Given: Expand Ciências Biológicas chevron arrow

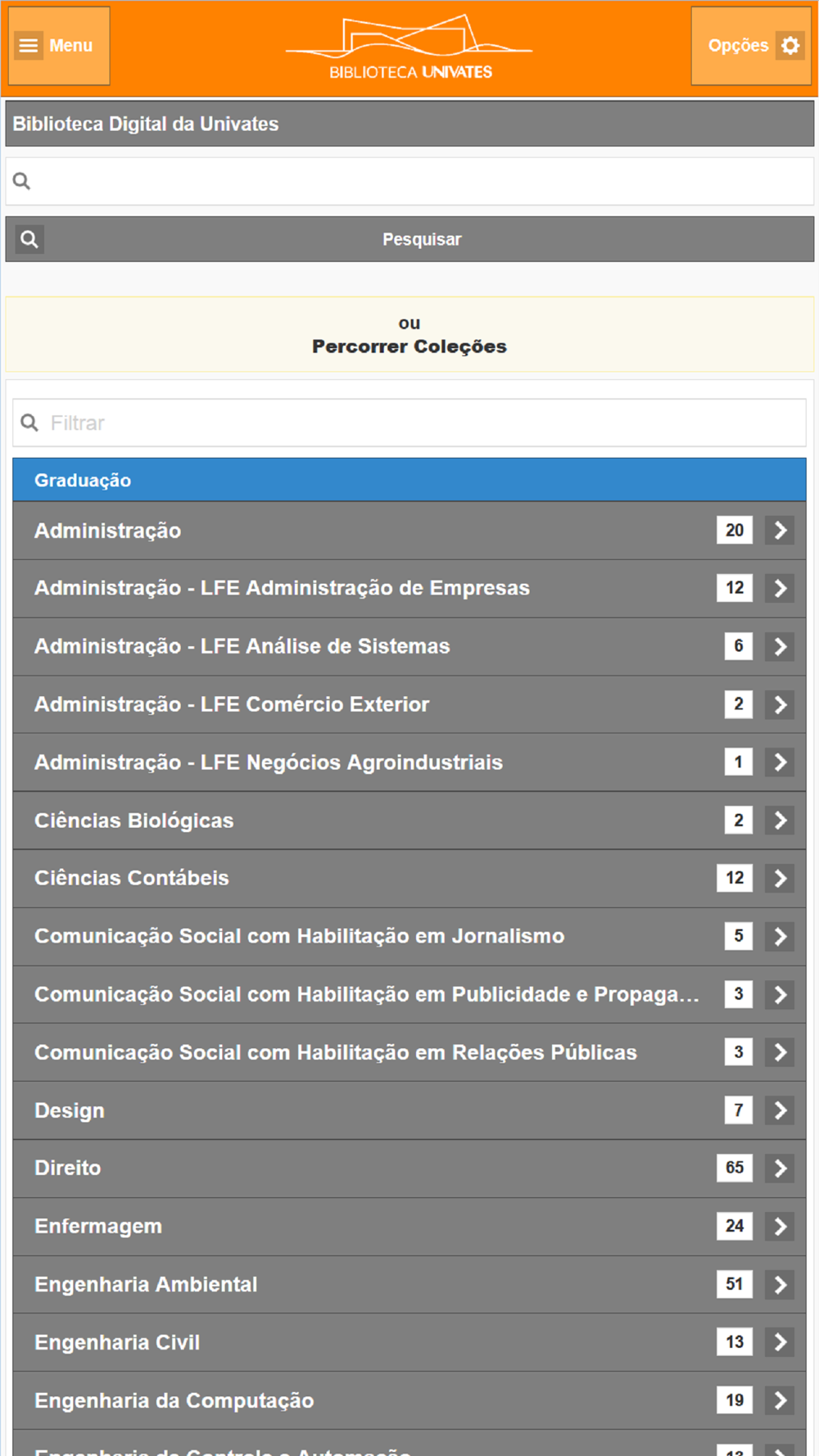Looking at the screenshot, I should pos(780,821).
